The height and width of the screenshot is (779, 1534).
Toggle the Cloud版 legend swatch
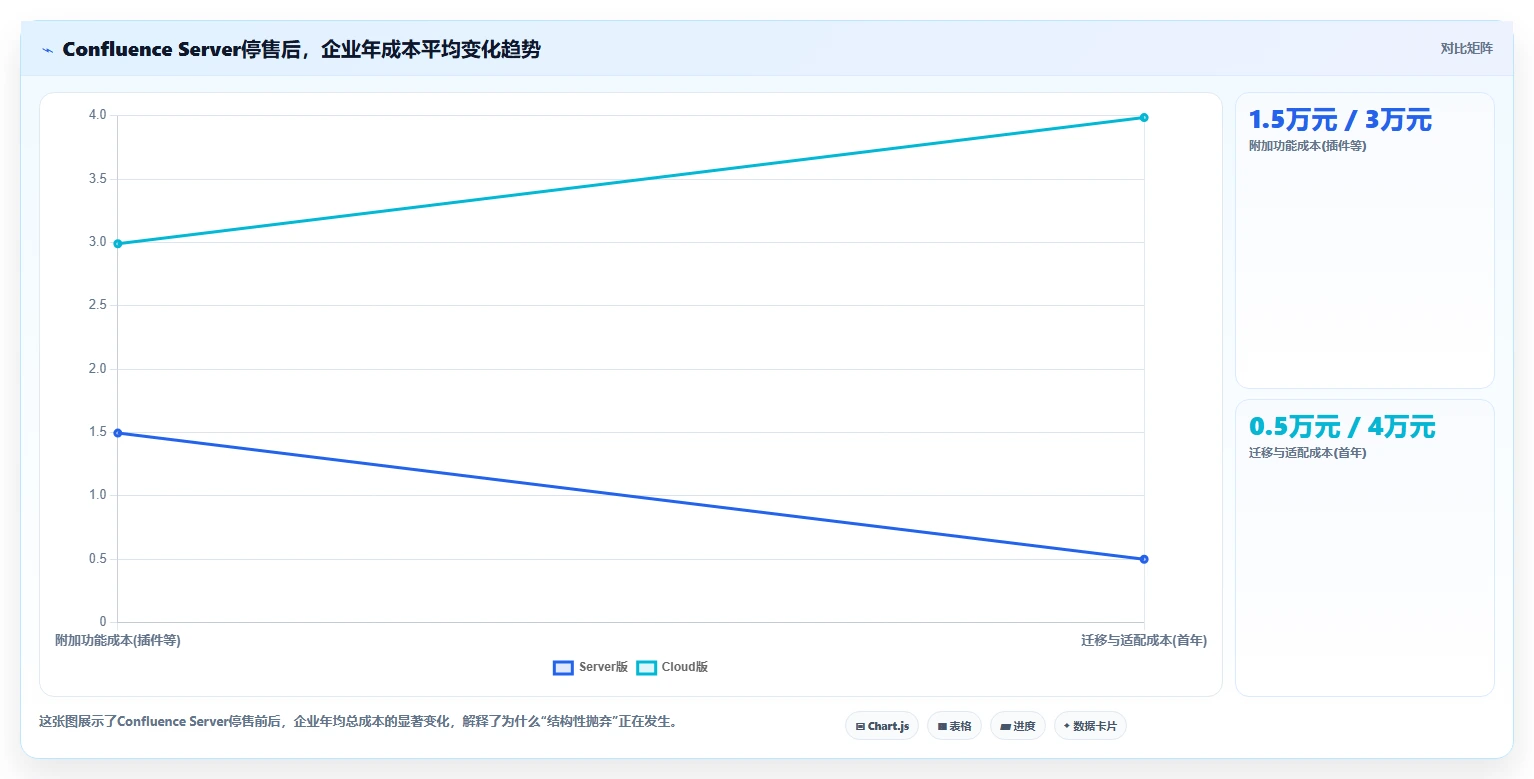click(646, 667)
